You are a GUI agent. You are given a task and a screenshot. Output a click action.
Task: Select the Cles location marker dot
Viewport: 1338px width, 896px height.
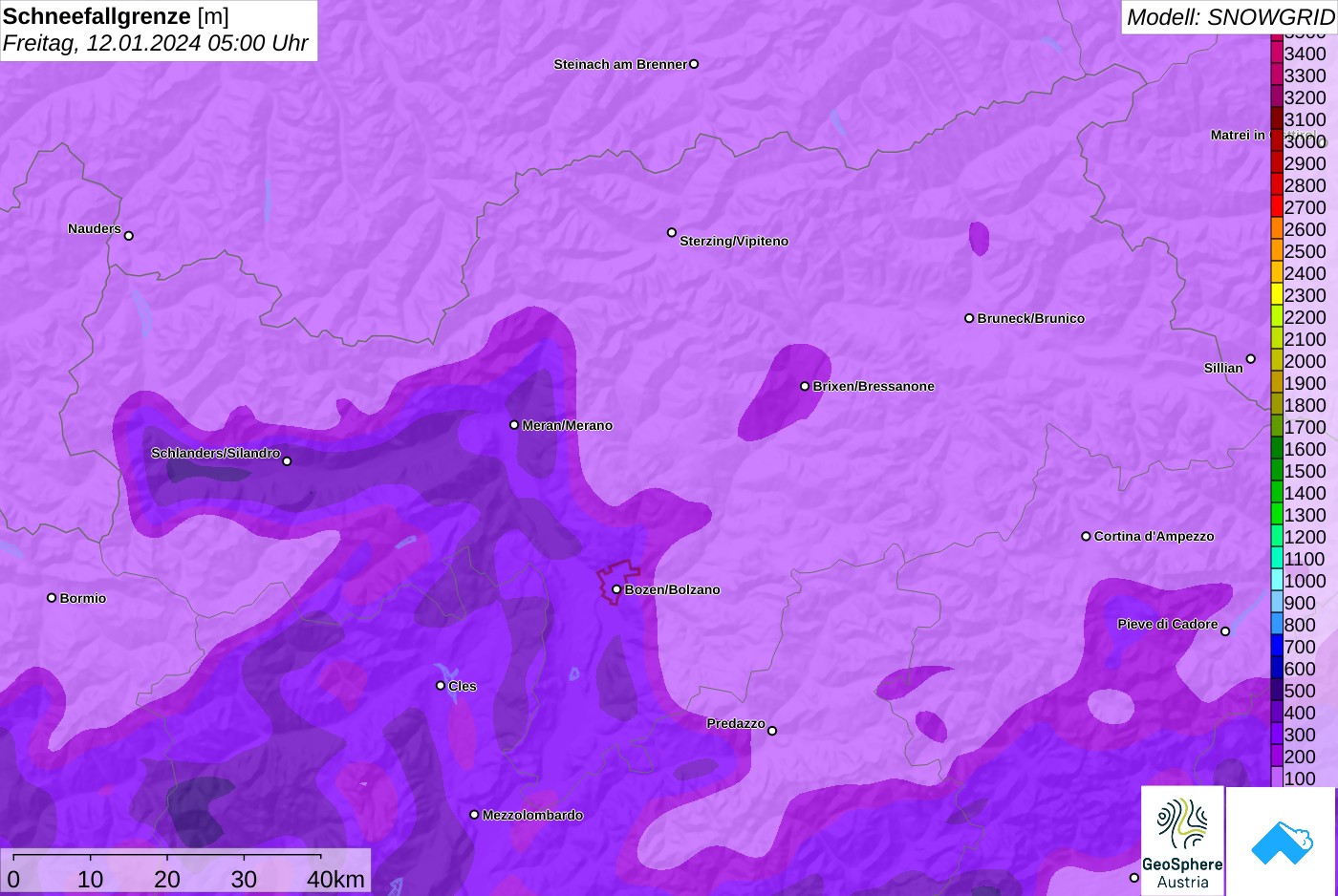coord(441,685)
